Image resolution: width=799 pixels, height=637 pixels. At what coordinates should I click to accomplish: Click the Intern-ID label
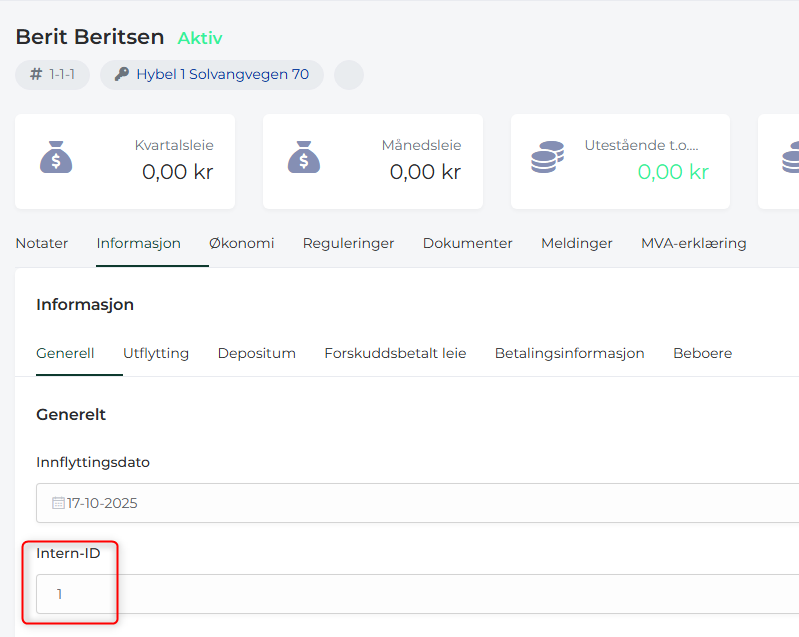[68, 553]
